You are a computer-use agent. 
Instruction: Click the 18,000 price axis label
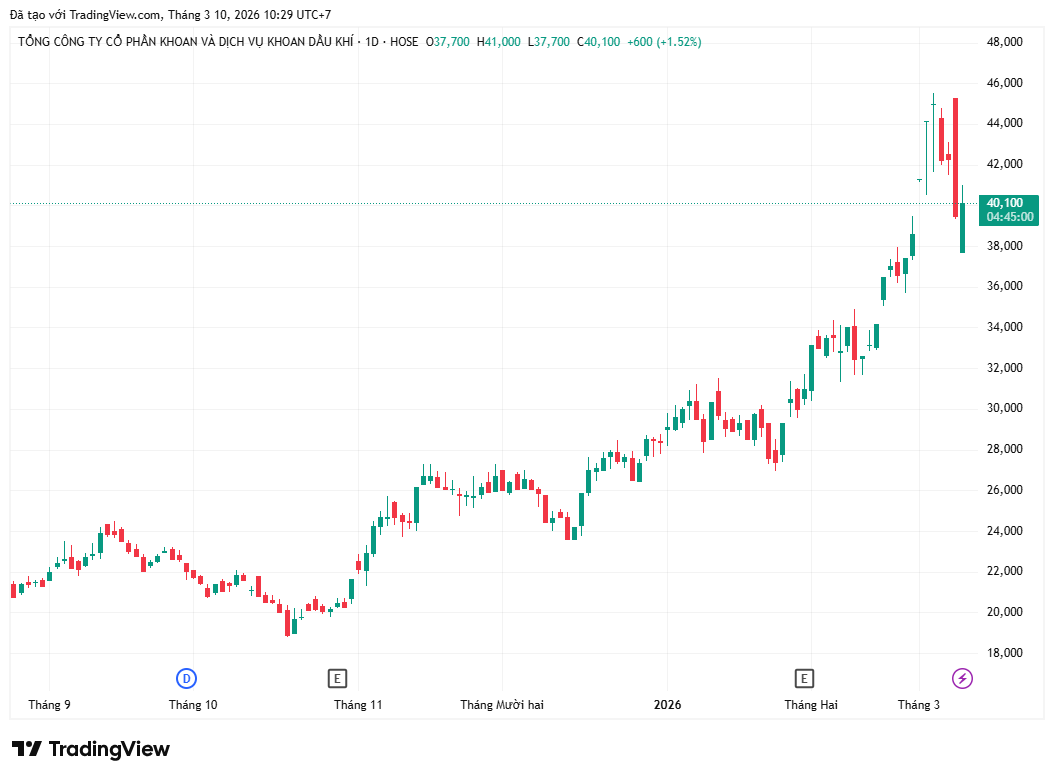(x=1004, y=653)
